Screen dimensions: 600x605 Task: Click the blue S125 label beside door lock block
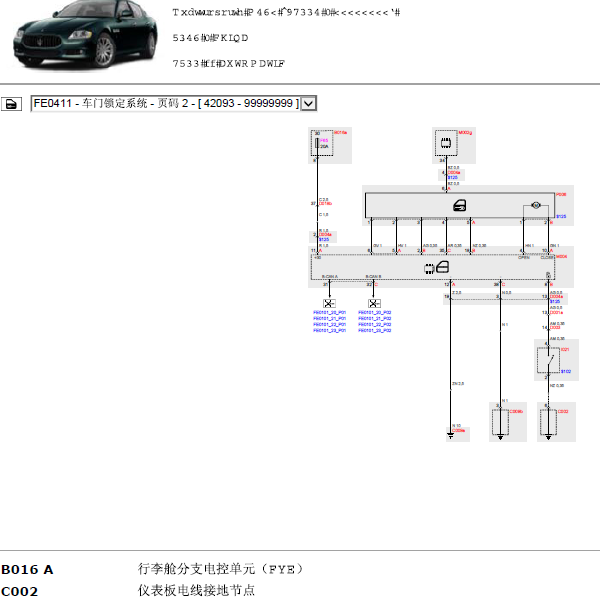click(x=561, y=216)
